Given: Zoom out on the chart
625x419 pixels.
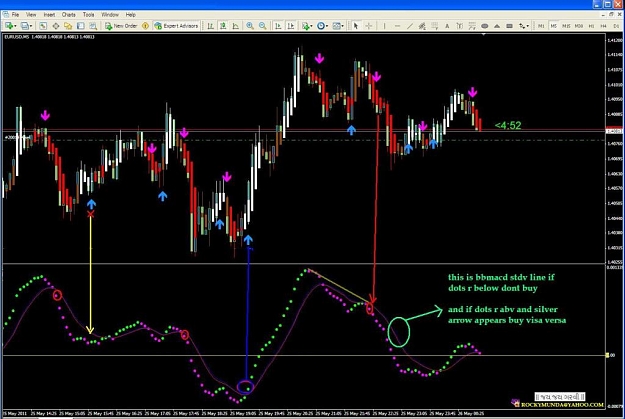Looking at the screenshot, I should click(x=263, y=26).
